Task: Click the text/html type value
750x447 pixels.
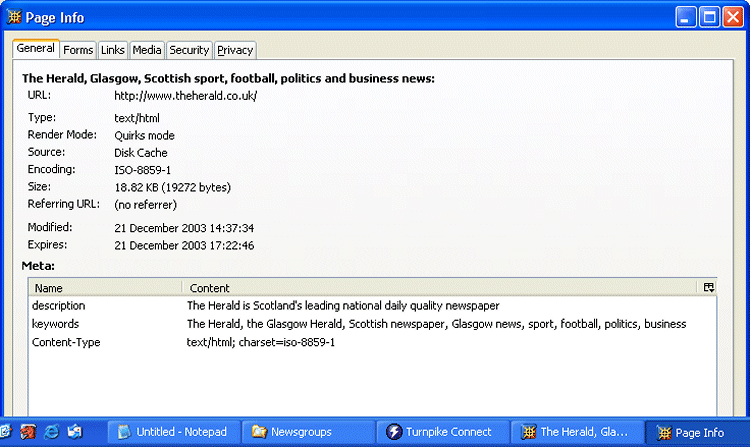Action: coord(137,118)
